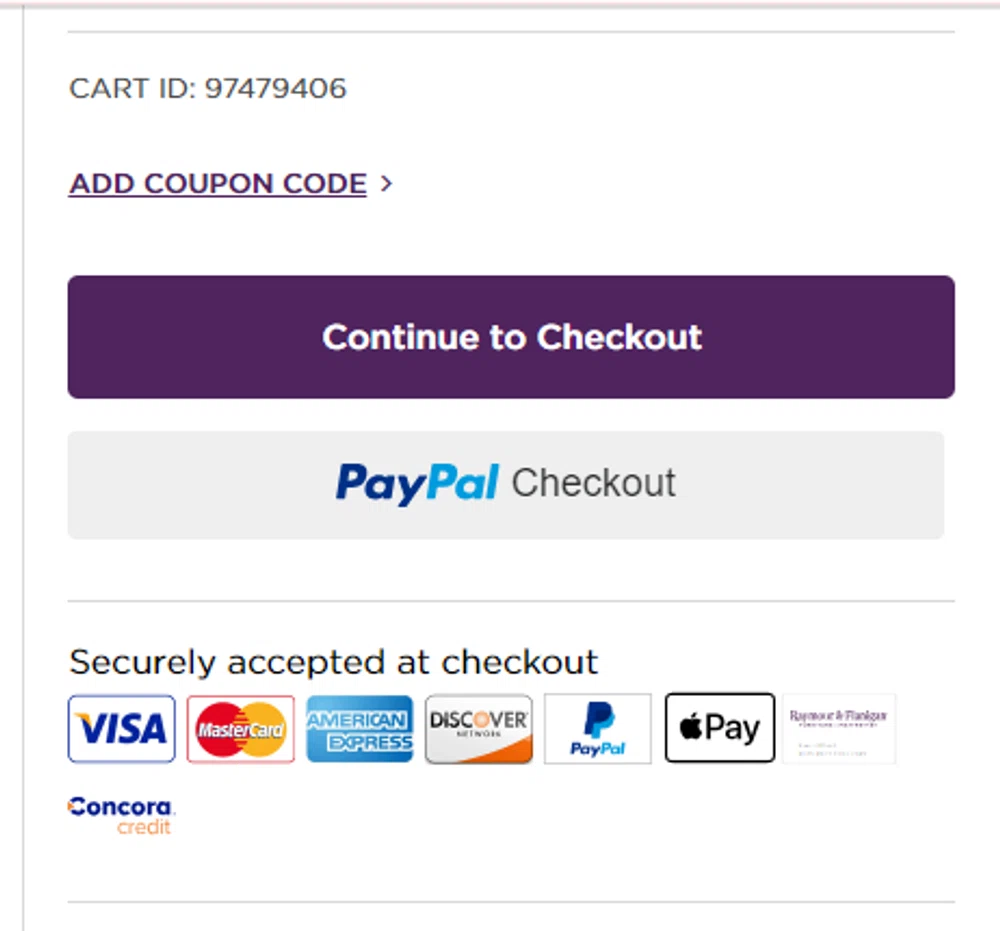
Task: Click the cart ID number 97479406
Action: tap(276, 89)
